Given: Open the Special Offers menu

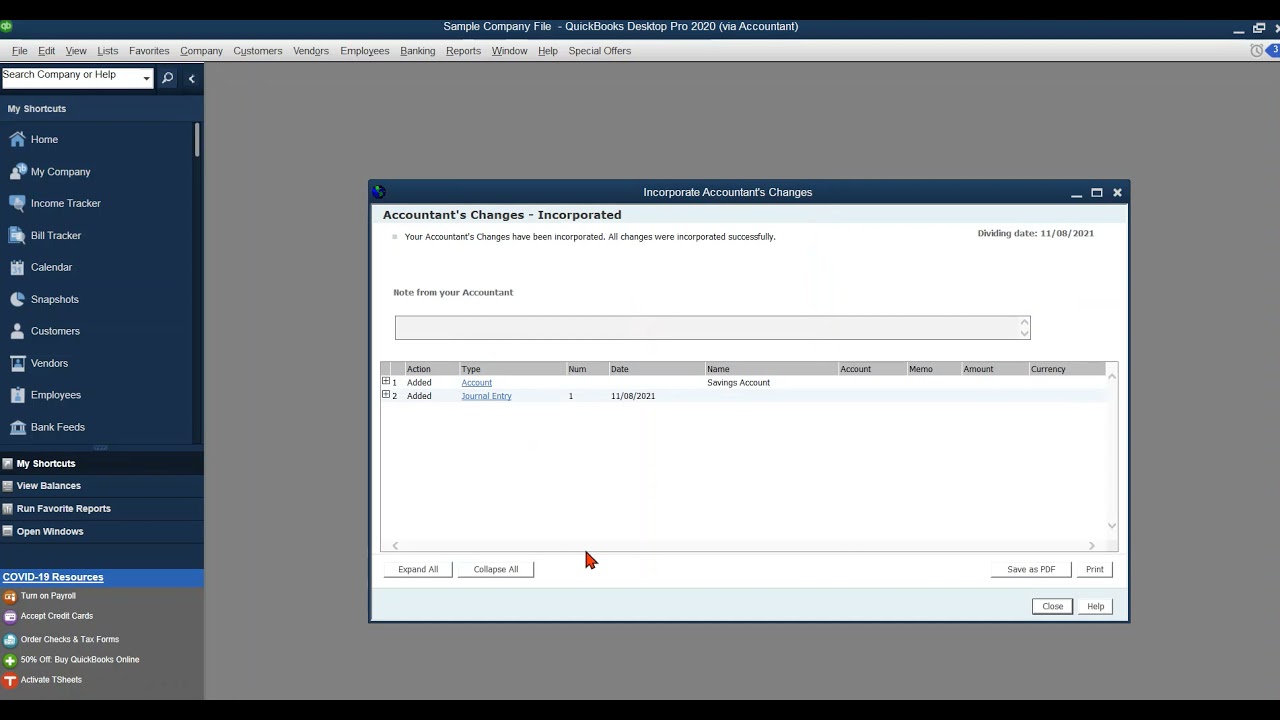Looking at the screenshot, I should click(x=599, y=51).
